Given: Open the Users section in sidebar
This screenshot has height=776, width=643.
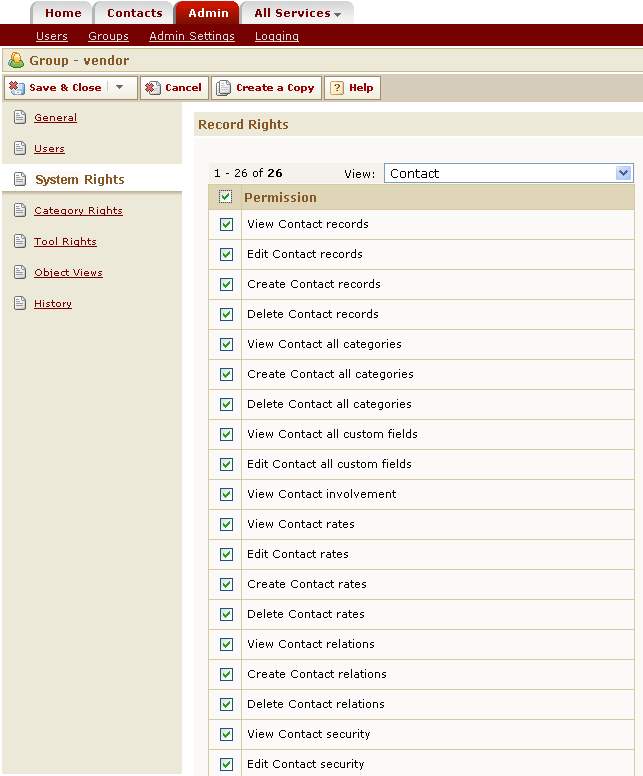Looking at the screenshot, I should (49, 148).
